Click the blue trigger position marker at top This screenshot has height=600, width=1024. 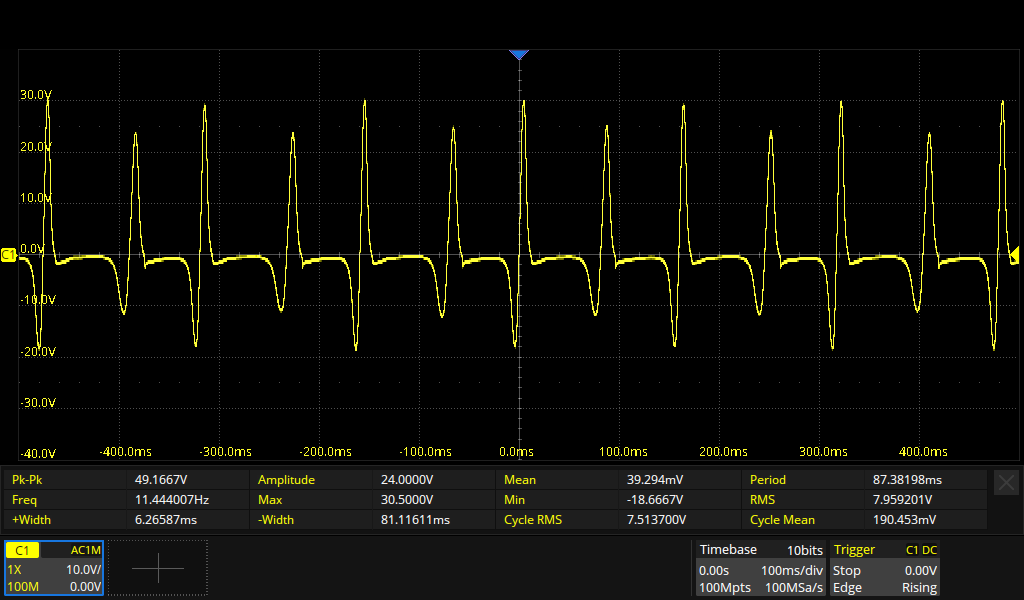[x=518, y=55]
